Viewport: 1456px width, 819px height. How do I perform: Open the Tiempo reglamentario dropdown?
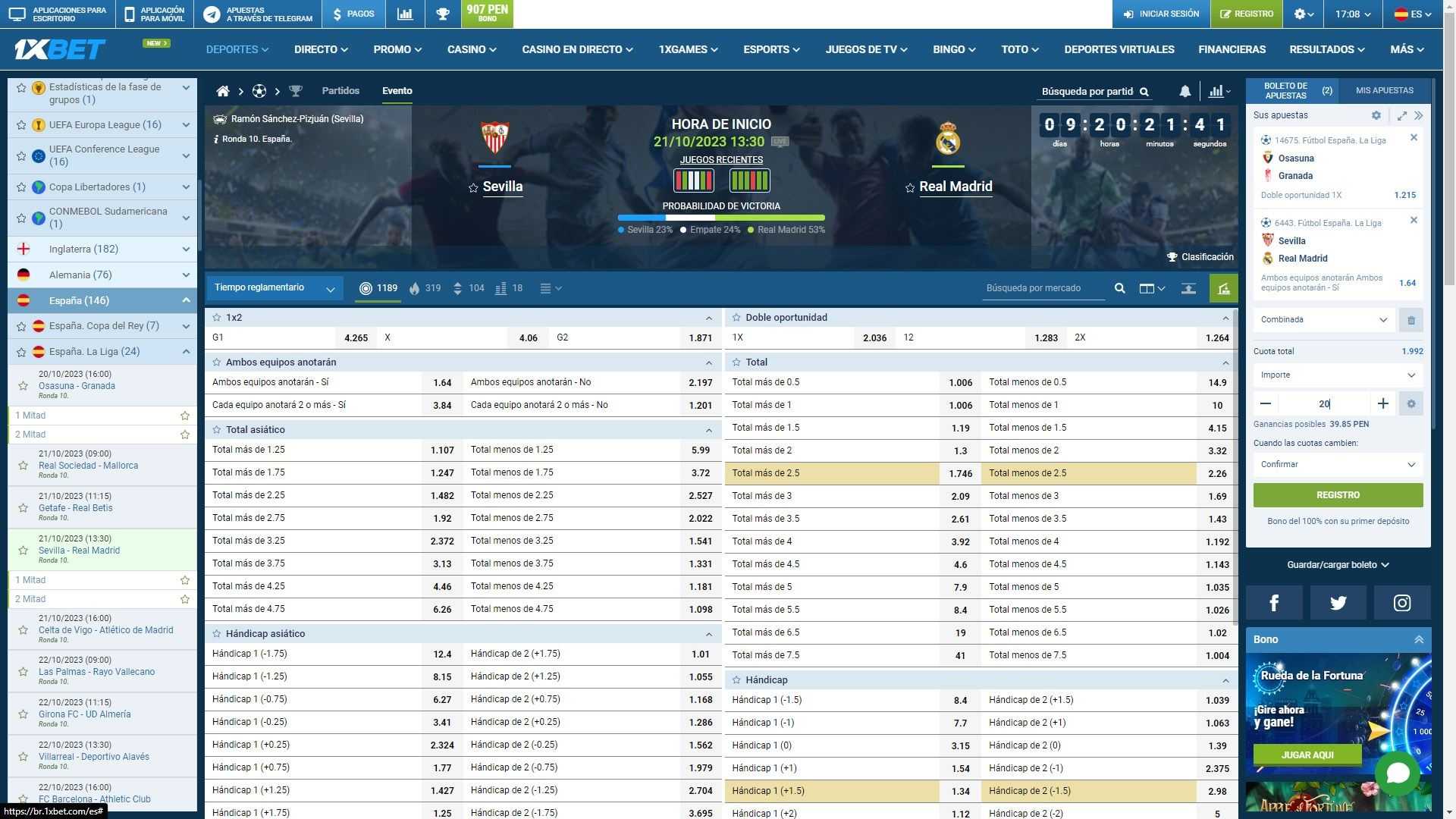point(275,288)
